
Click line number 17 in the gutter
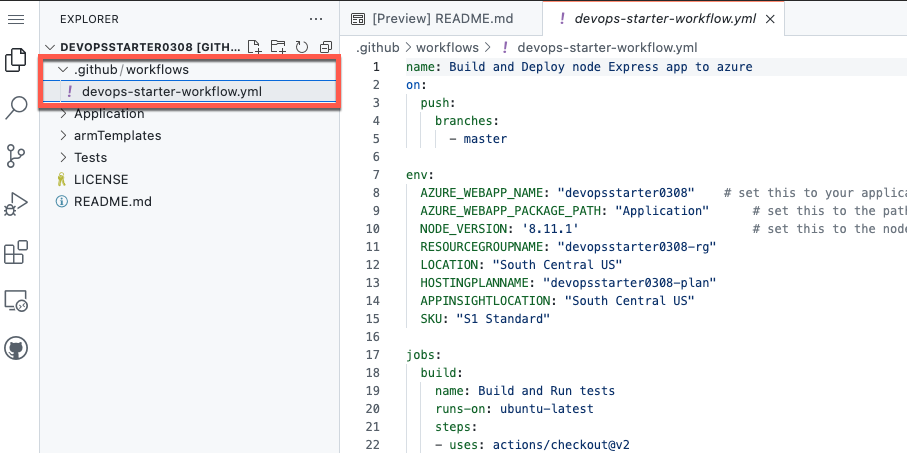click(373, 355)
